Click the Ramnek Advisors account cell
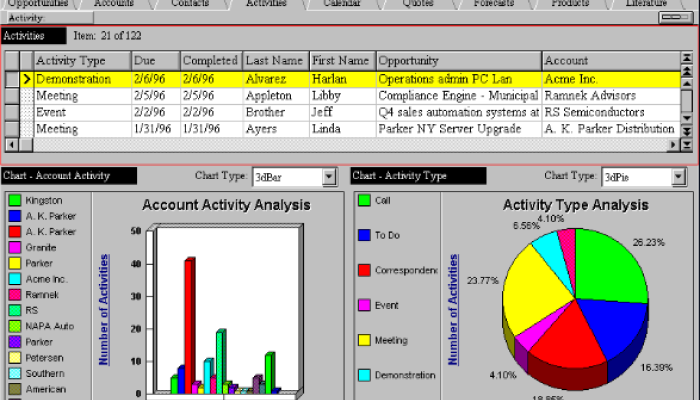 click(611, 96)
